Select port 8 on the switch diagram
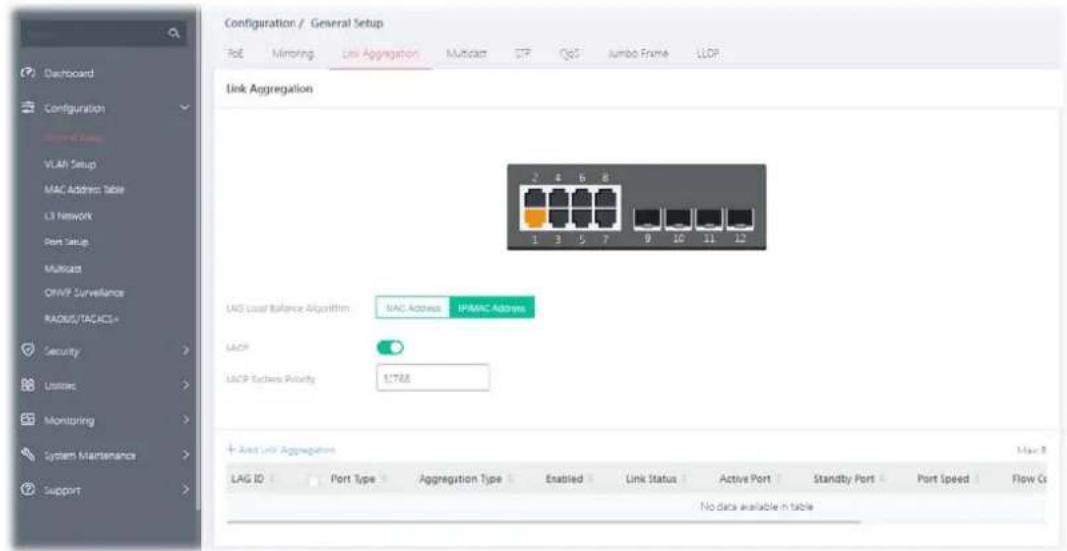This screenshot has width=1067, height=551. click(604, 198)
